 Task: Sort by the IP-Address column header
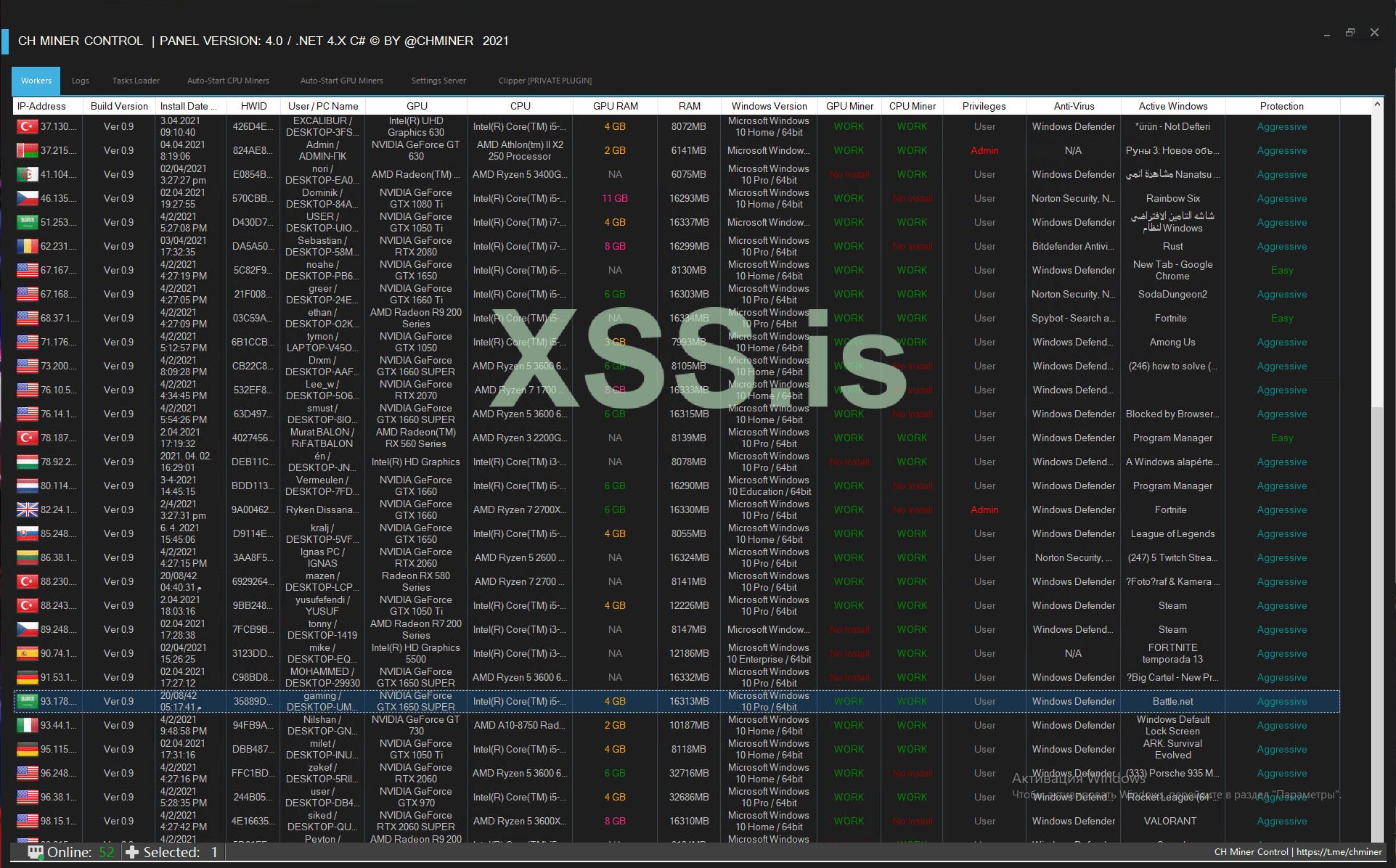(x=42, y=106)
